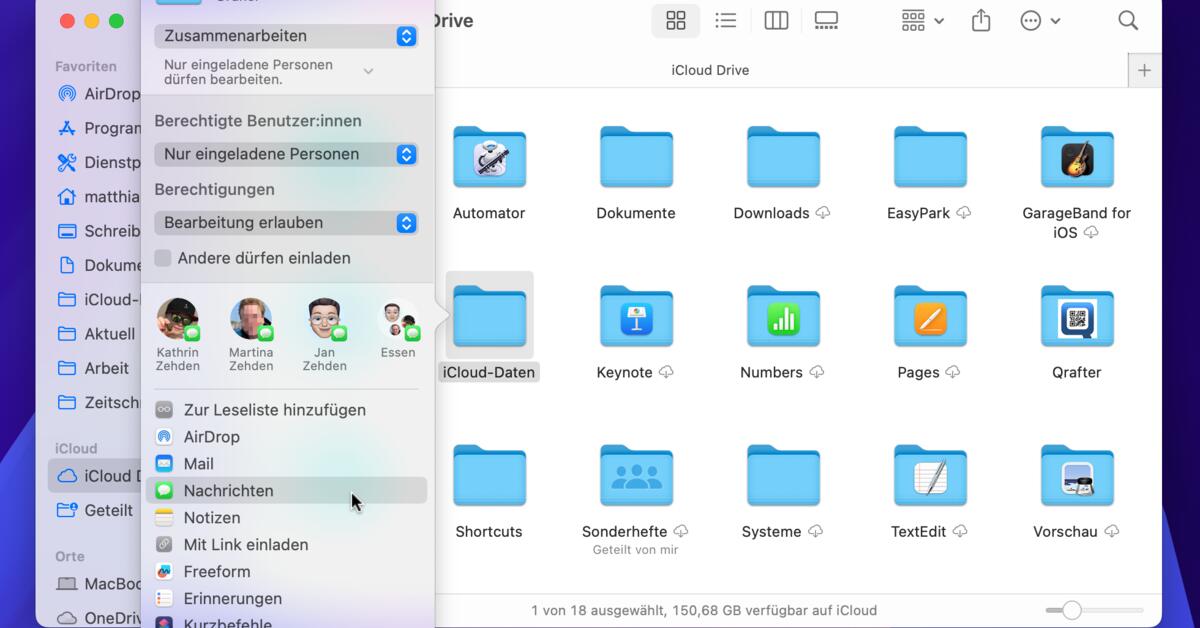The image size is (1200, 628).
Task: Open the gallery view icon
Action: click(x=826, y=20)
